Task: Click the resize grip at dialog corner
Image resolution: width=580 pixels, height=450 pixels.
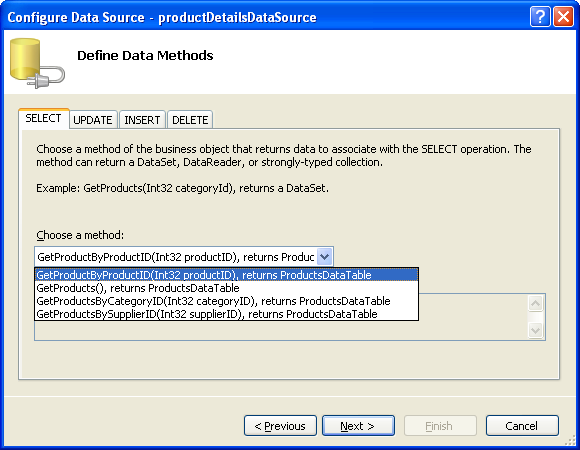Action: pos(570,440)
